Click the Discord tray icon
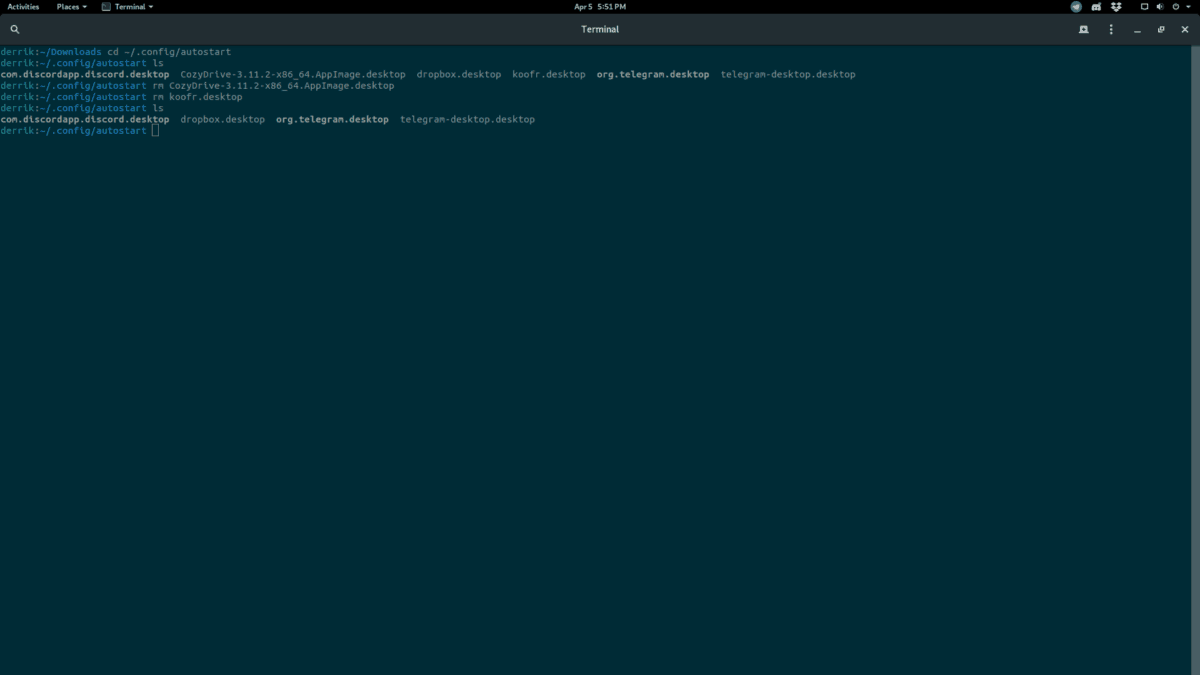The image size is (1200, 675). 1096,6
